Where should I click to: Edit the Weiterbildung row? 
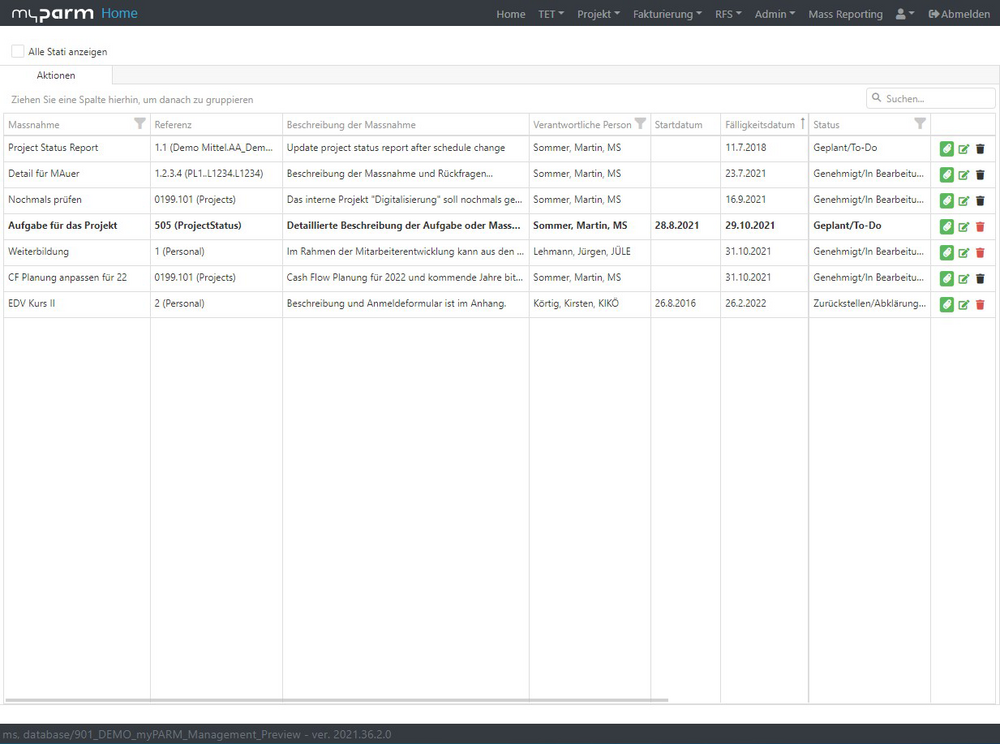963,252
